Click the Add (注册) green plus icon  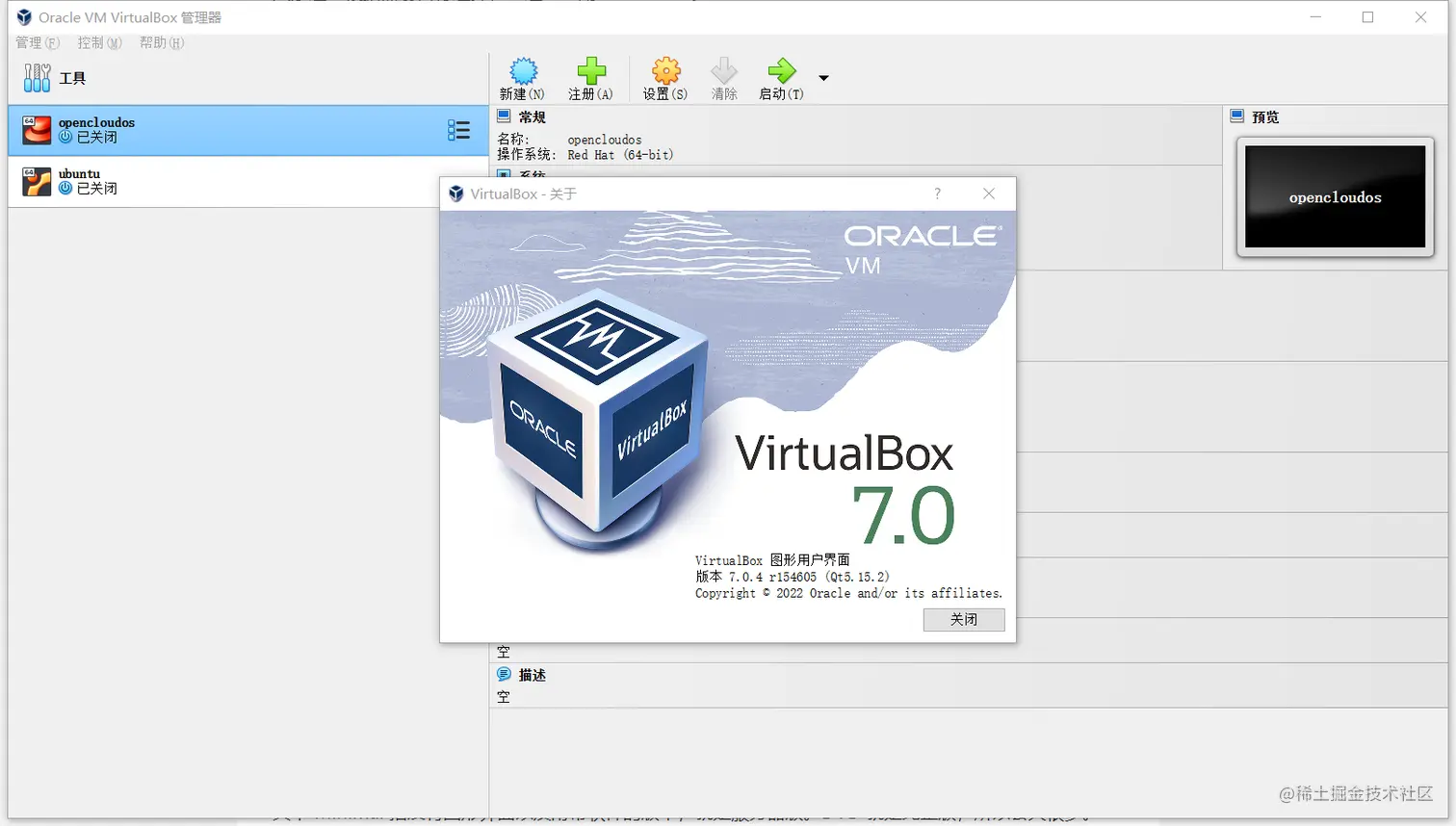[x=591, y=70]
